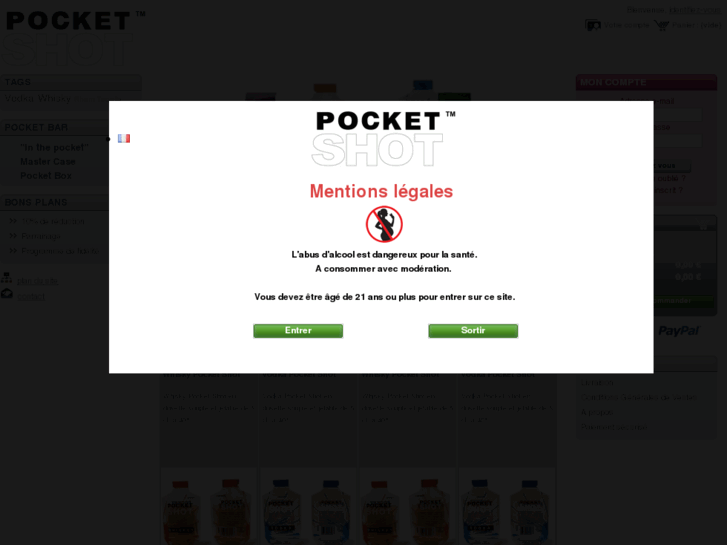
Task: Click the Pocket Shot logo in the dialog
Action: 384,139
